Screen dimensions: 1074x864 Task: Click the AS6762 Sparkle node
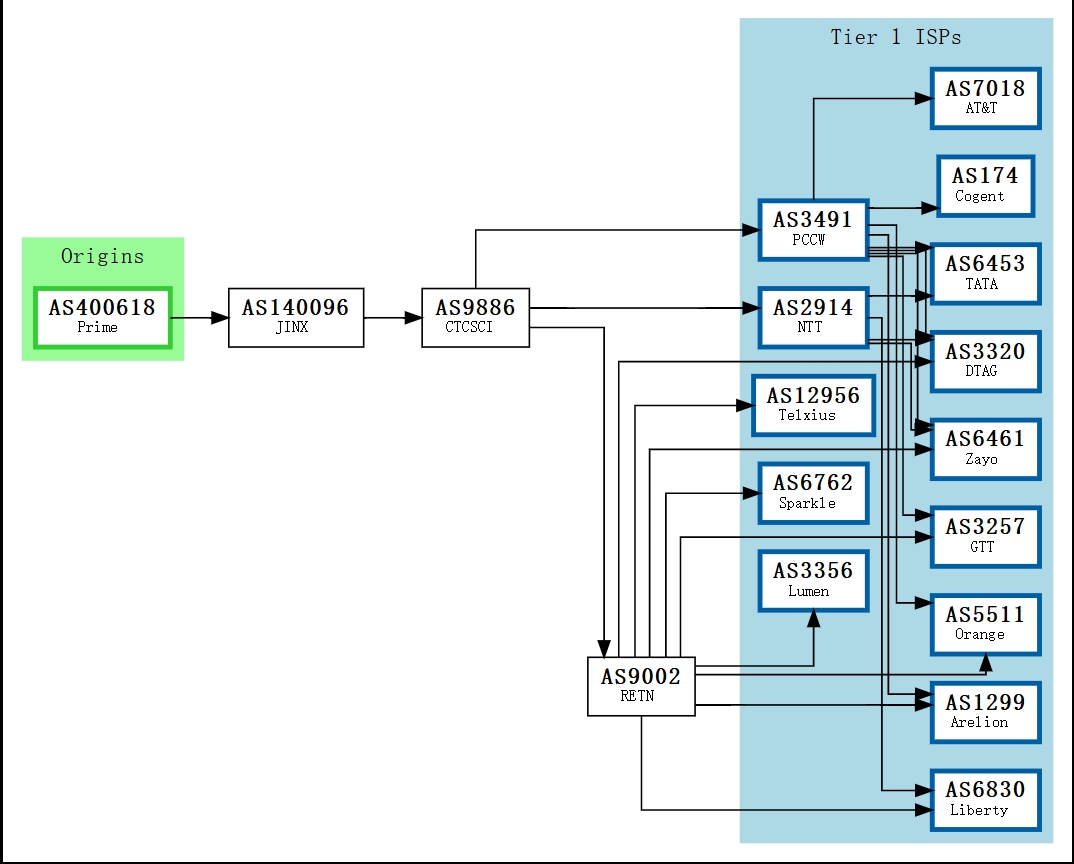click(x=814, y=493)
